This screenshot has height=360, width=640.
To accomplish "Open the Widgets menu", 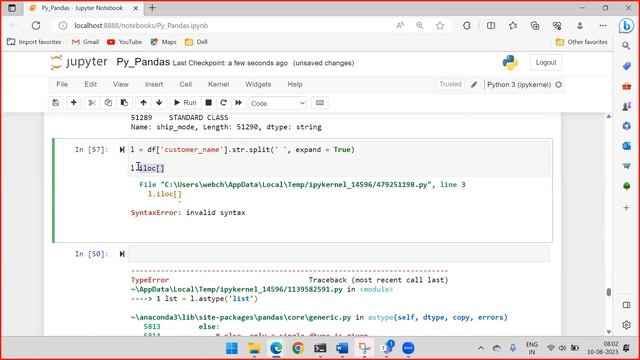I will tap(258, 84).
